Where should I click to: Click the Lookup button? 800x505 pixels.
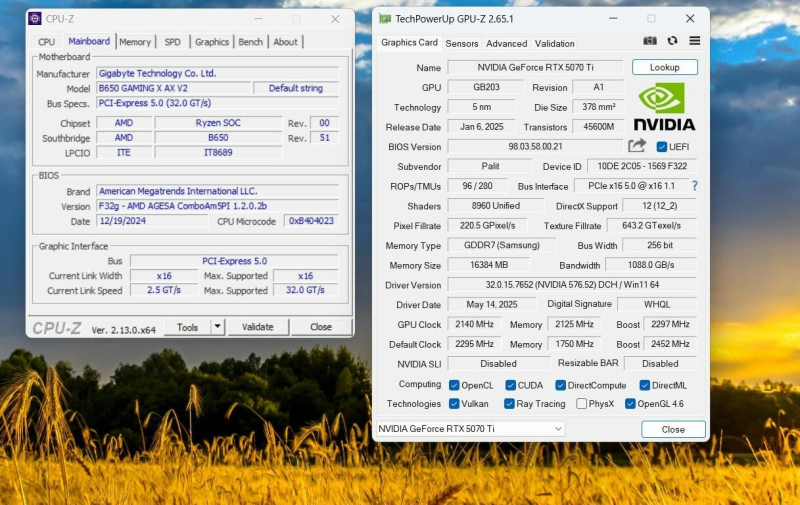[x=664, y=67]
